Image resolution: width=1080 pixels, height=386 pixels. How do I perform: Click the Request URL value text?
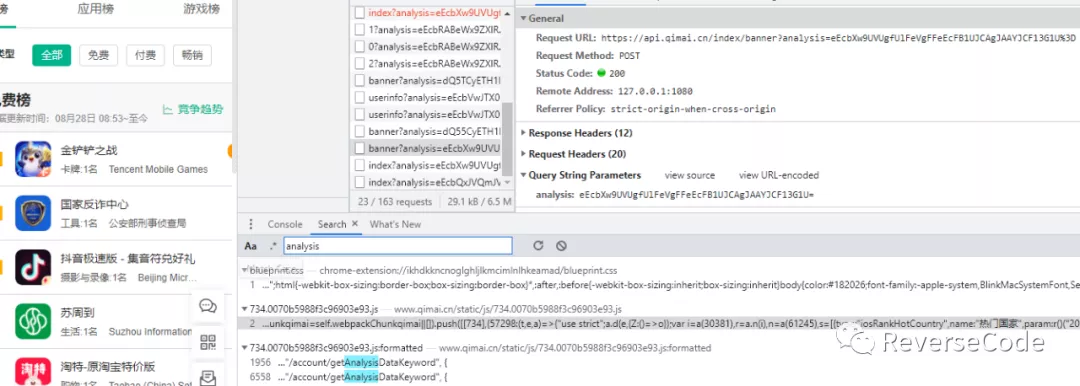click(838, 38)
